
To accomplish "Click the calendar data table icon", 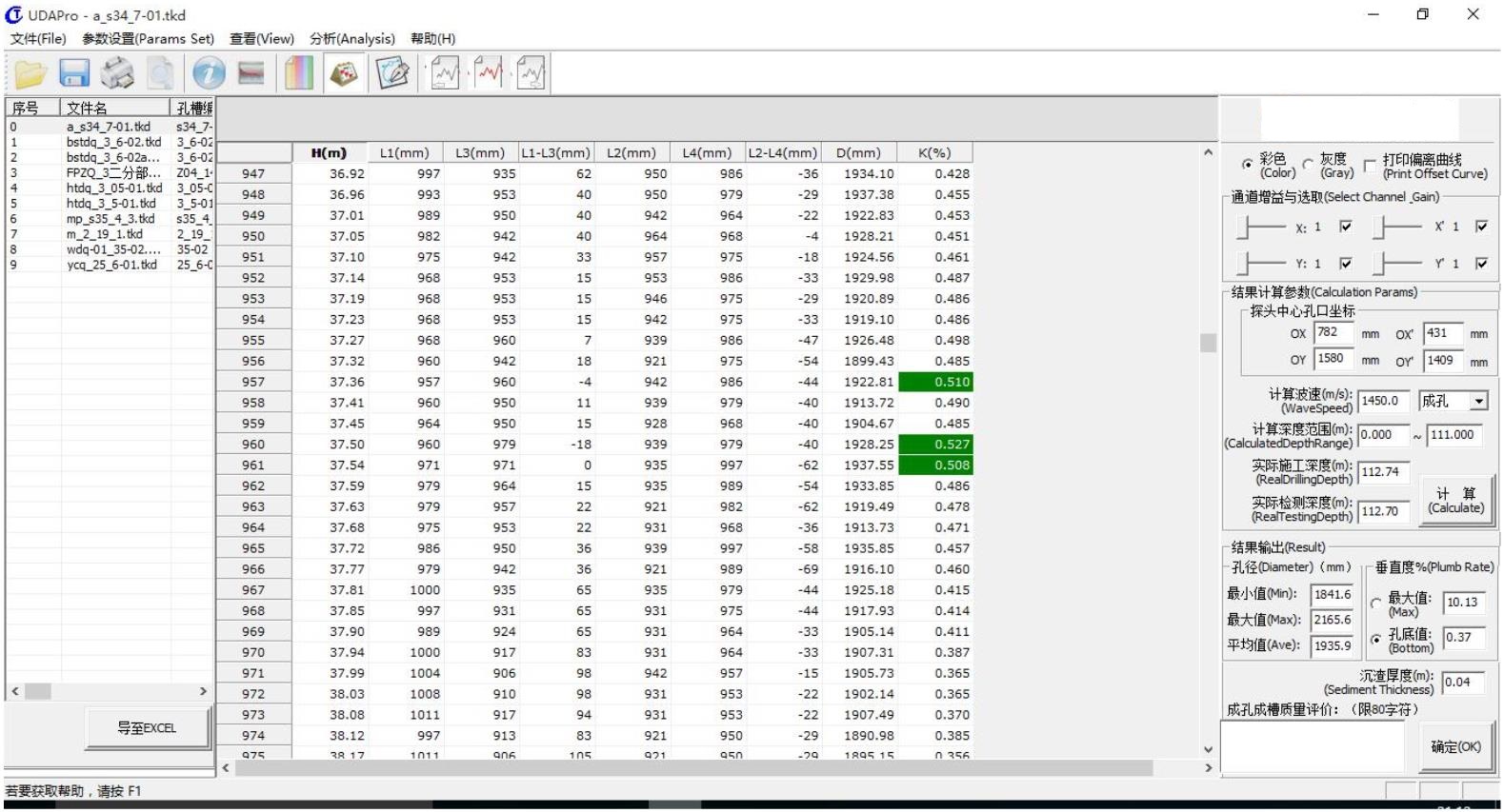I will tap(344, 73).
